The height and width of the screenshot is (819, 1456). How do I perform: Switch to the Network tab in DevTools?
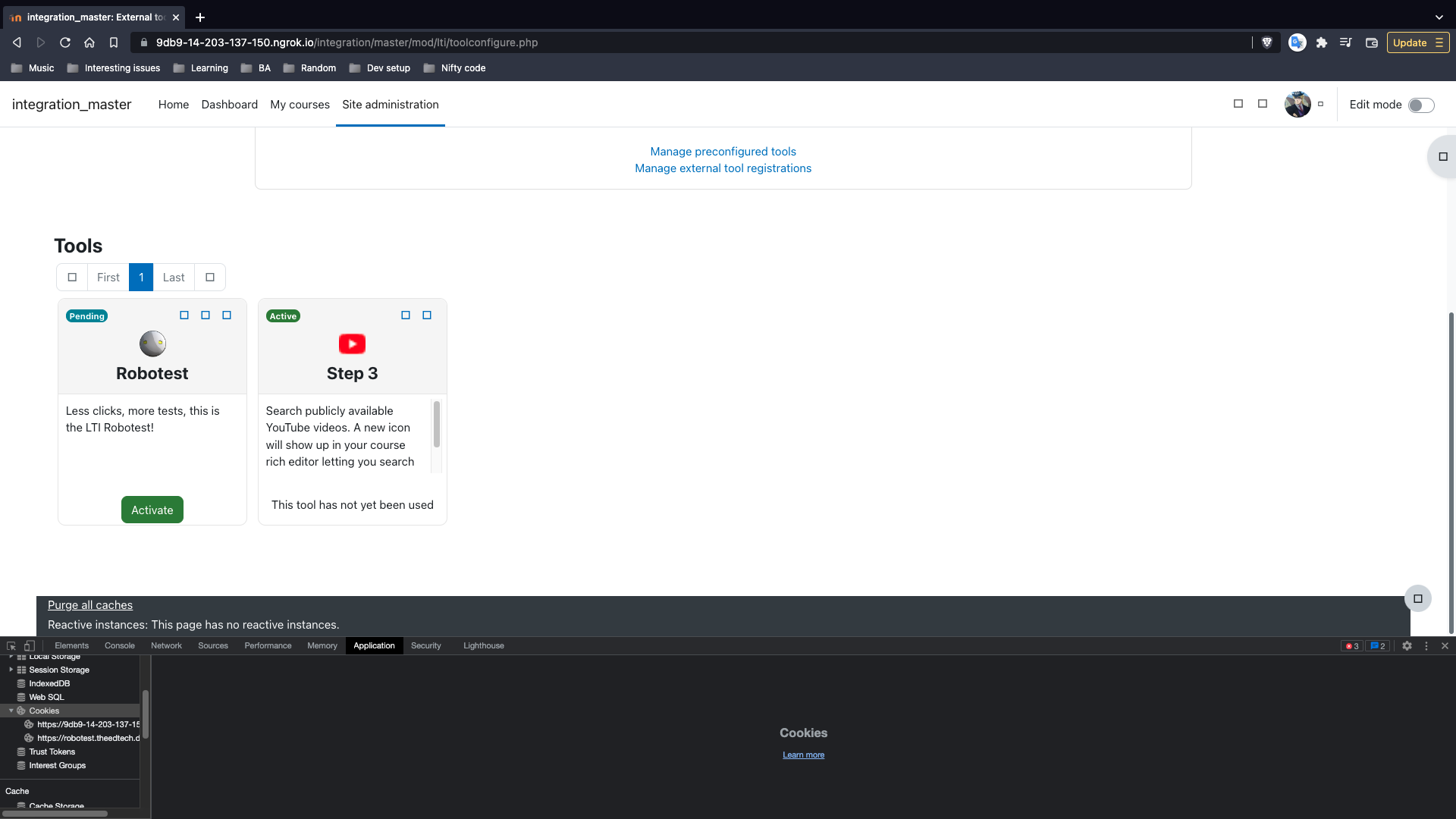[166, 646]
